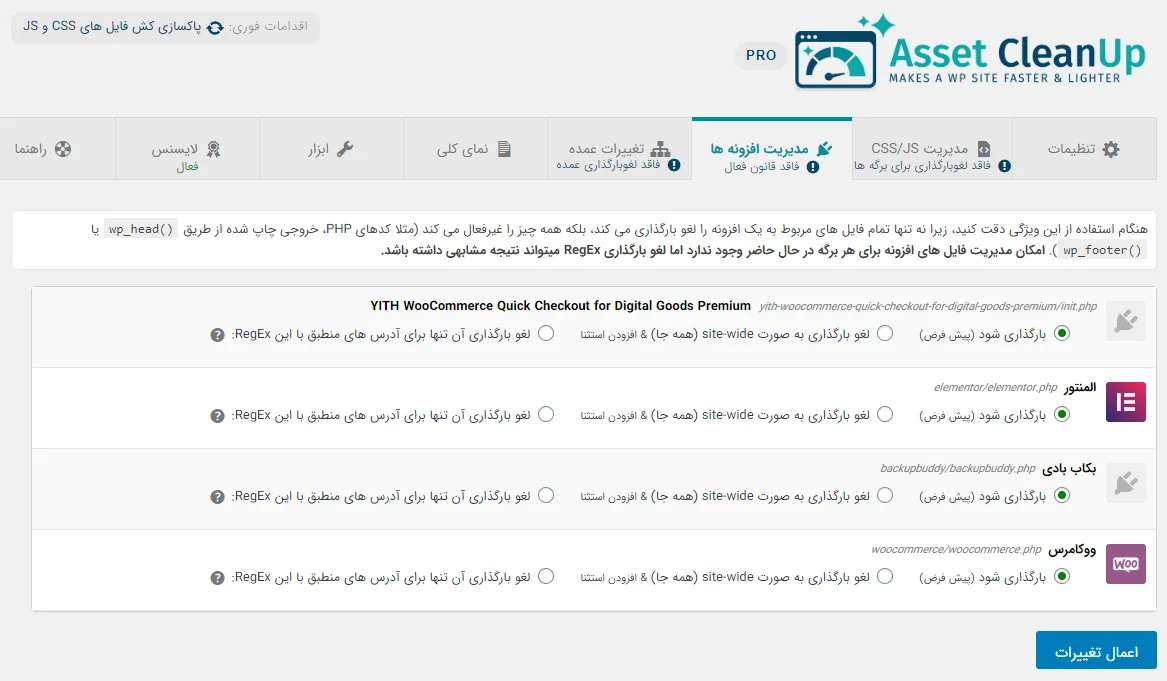Open the تغییرات عمده tab
Viewport: 1167px width, 681px height.
point(619,149)
